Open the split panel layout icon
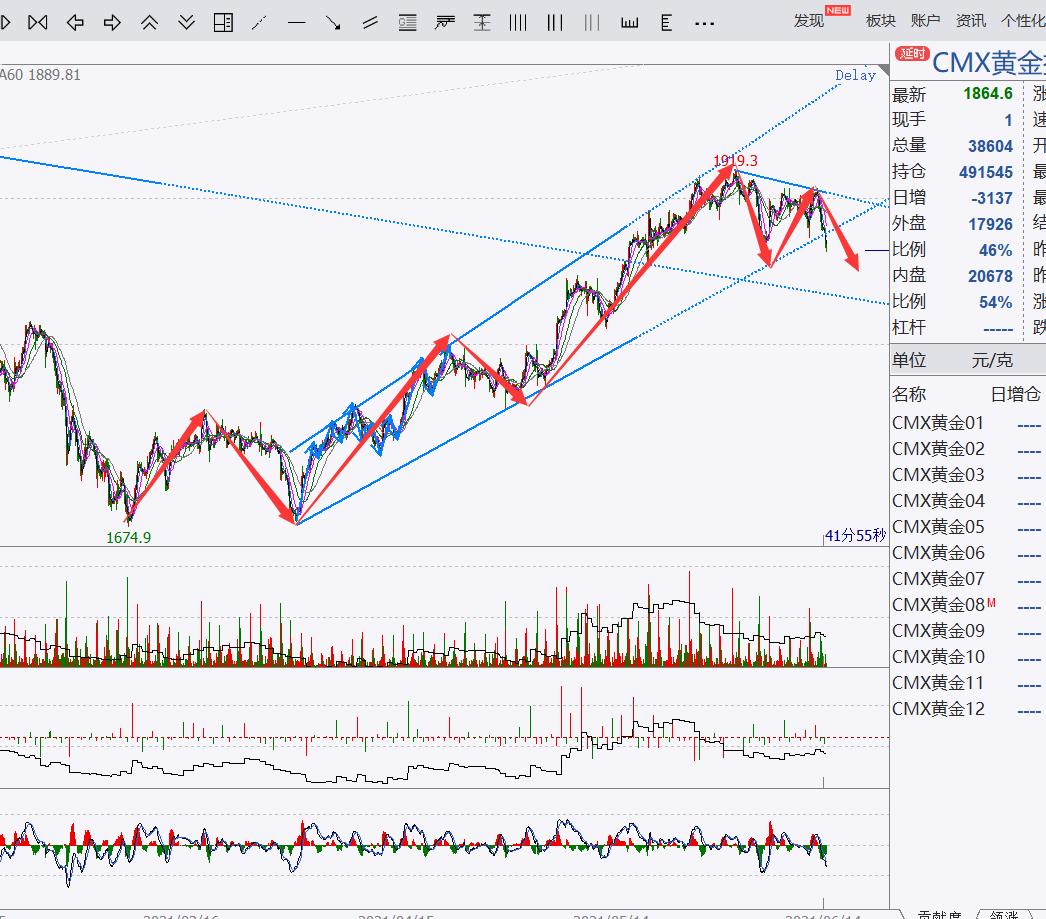This screenshot has height=919, width=1046. point(223,23)
